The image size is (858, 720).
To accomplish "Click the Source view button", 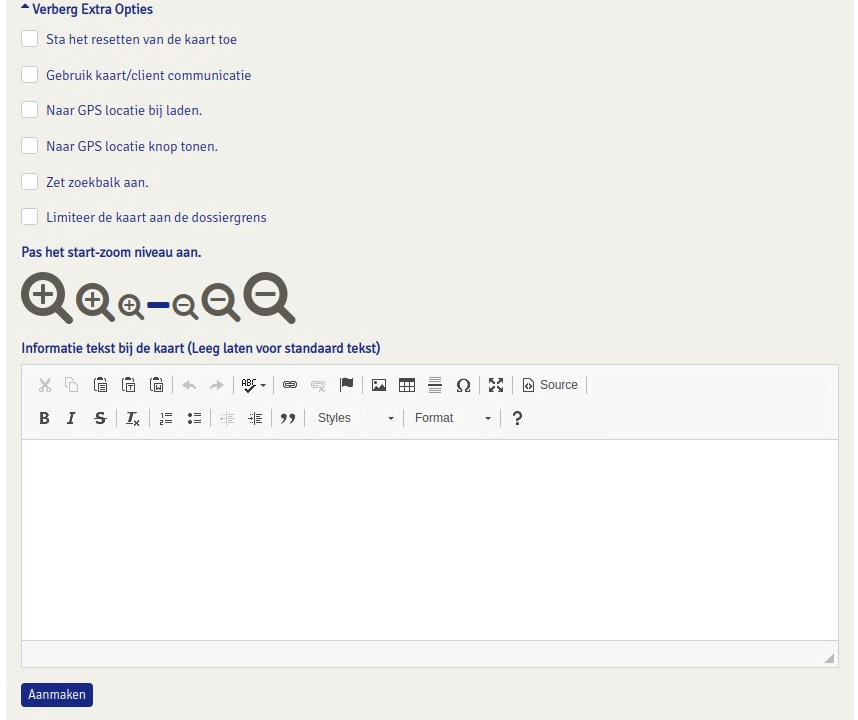I will click(550, 385).
